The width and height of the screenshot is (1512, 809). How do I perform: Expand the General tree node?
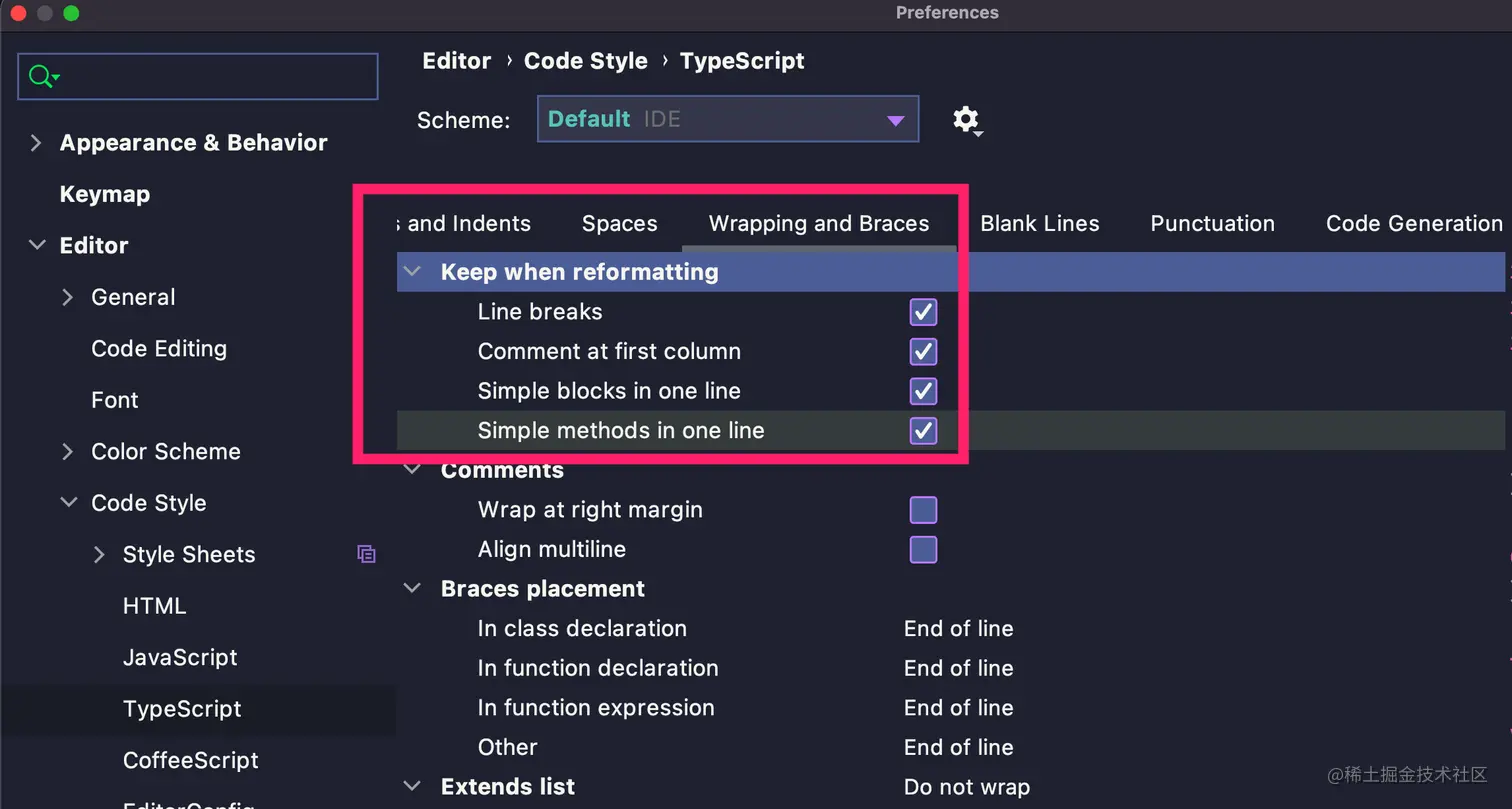pyautogui.click(x=68, y=297)
